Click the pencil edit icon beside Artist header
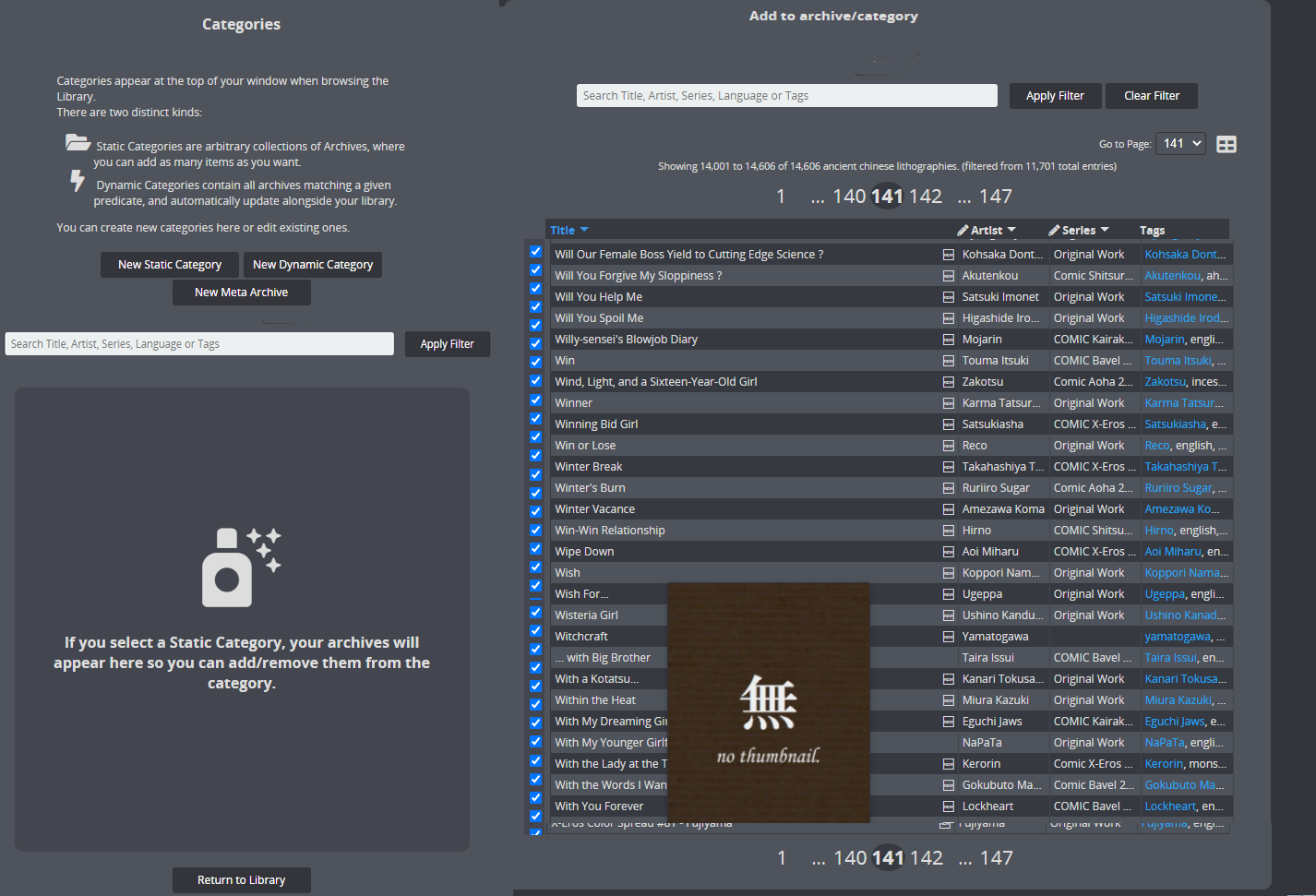The height and width of the screenshot is (896, 1316). (x=962, y=229)
